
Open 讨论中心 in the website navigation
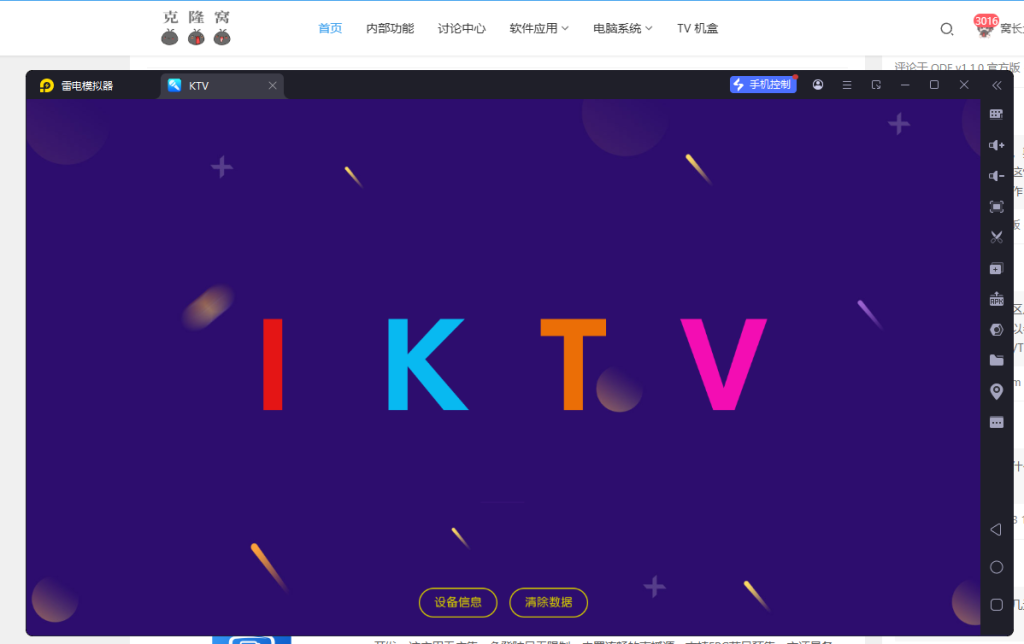(x=462, y=28)
